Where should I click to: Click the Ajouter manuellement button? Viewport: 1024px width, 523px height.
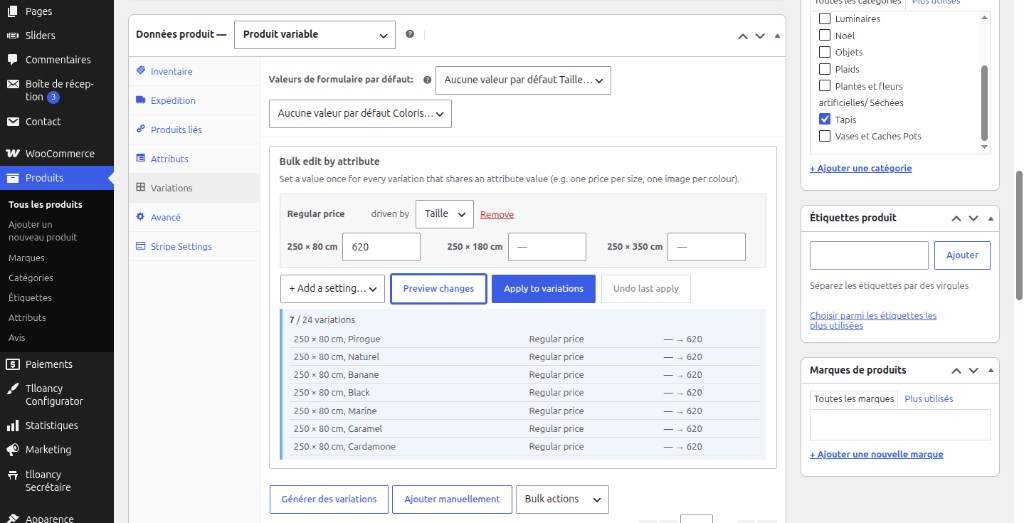tap(452, 499)
